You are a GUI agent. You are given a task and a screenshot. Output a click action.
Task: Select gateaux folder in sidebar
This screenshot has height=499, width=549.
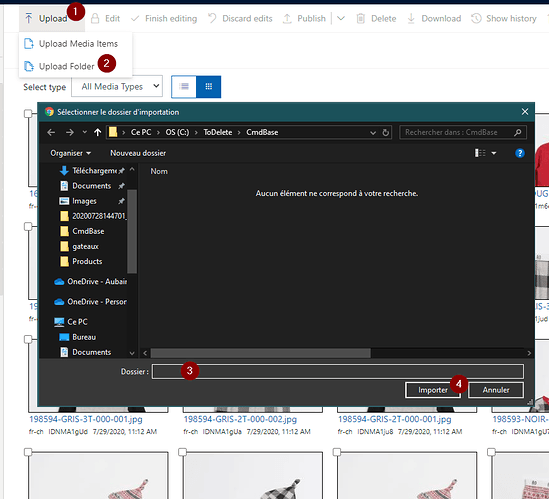(80, 247)
